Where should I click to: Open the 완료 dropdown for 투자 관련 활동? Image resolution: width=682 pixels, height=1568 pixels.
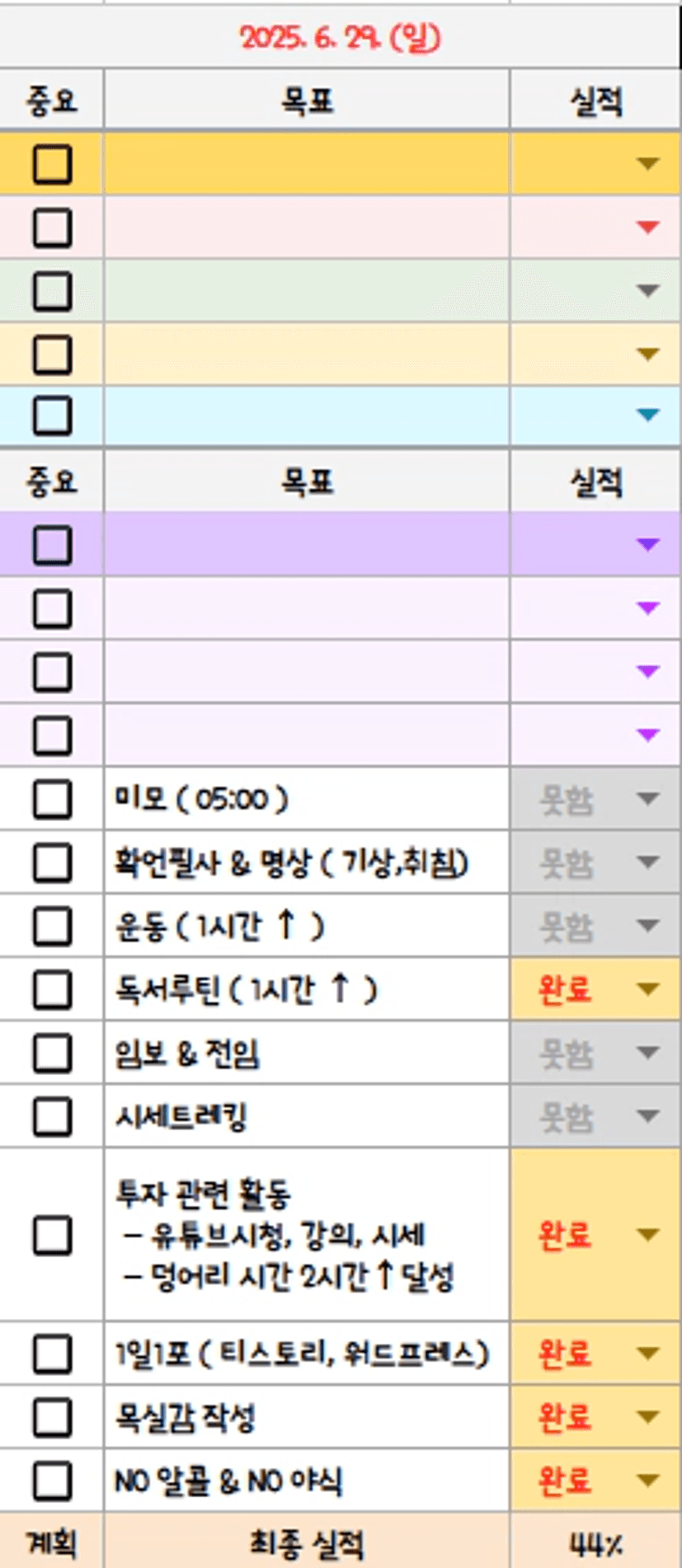tap(648, 1234)
